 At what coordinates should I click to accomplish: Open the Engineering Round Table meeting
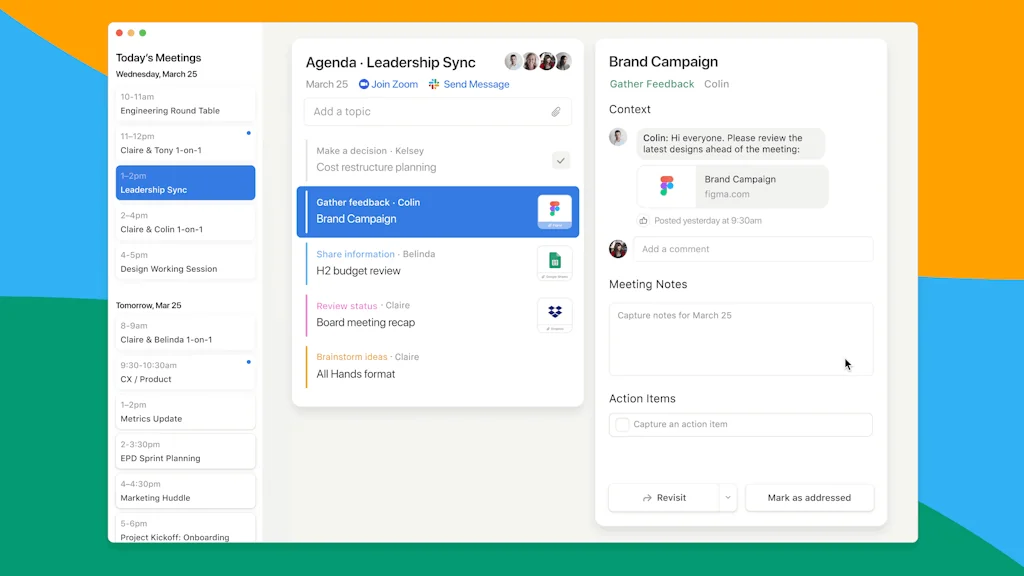185,104
